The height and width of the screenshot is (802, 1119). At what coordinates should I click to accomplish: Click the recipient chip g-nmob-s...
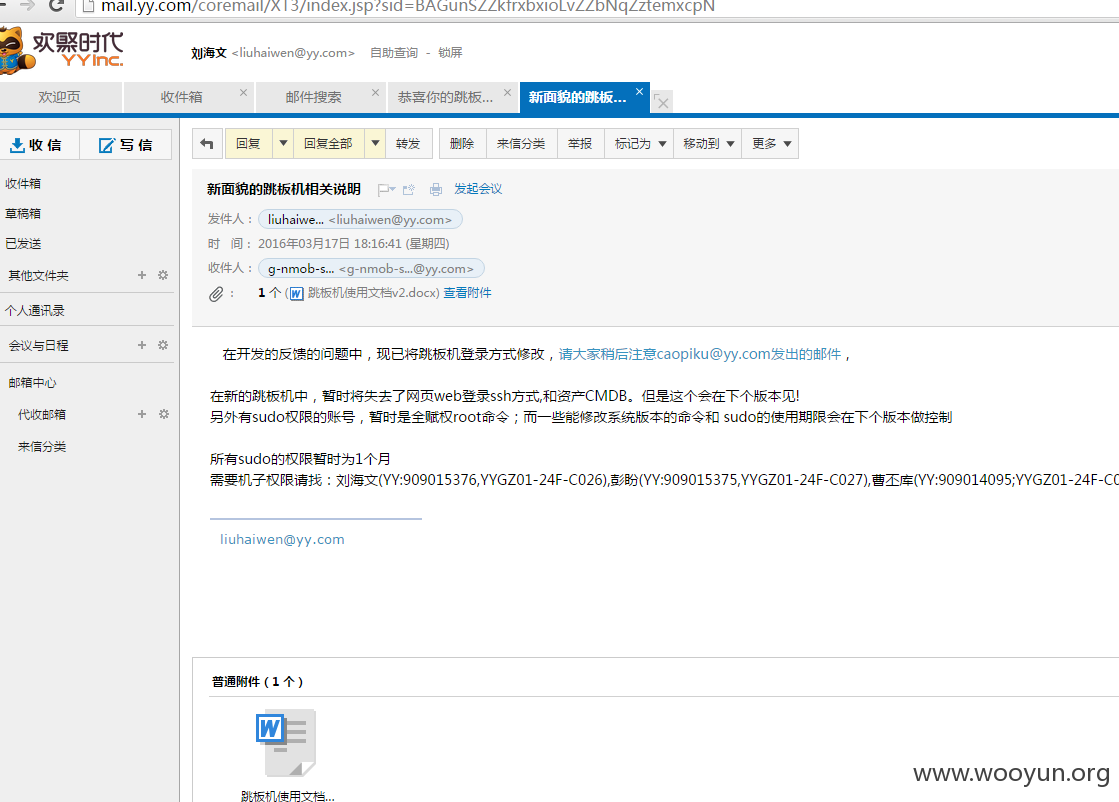point(371,269)
